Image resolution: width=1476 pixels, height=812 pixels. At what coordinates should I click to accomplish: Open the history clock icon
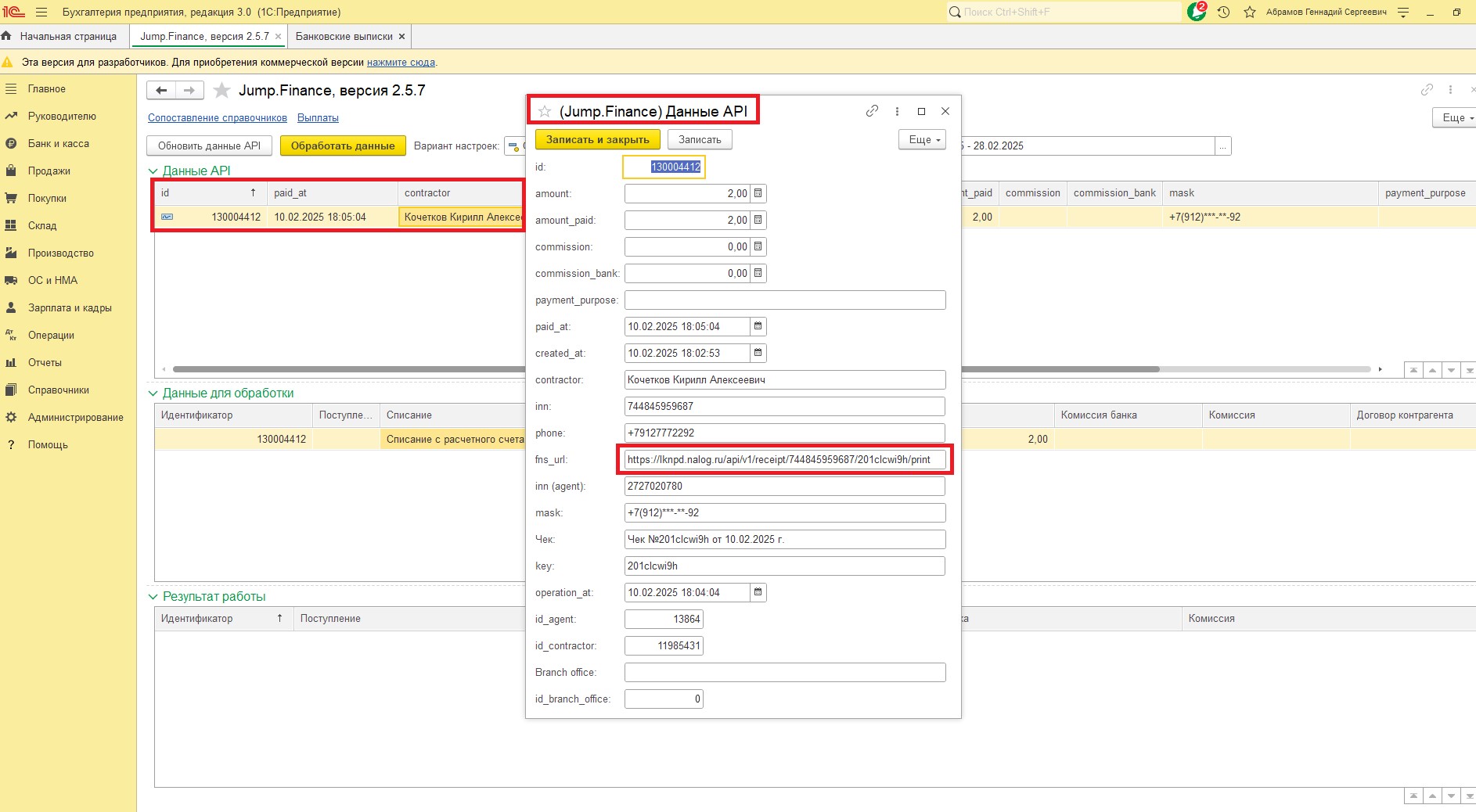click(x=1224, y=12)
